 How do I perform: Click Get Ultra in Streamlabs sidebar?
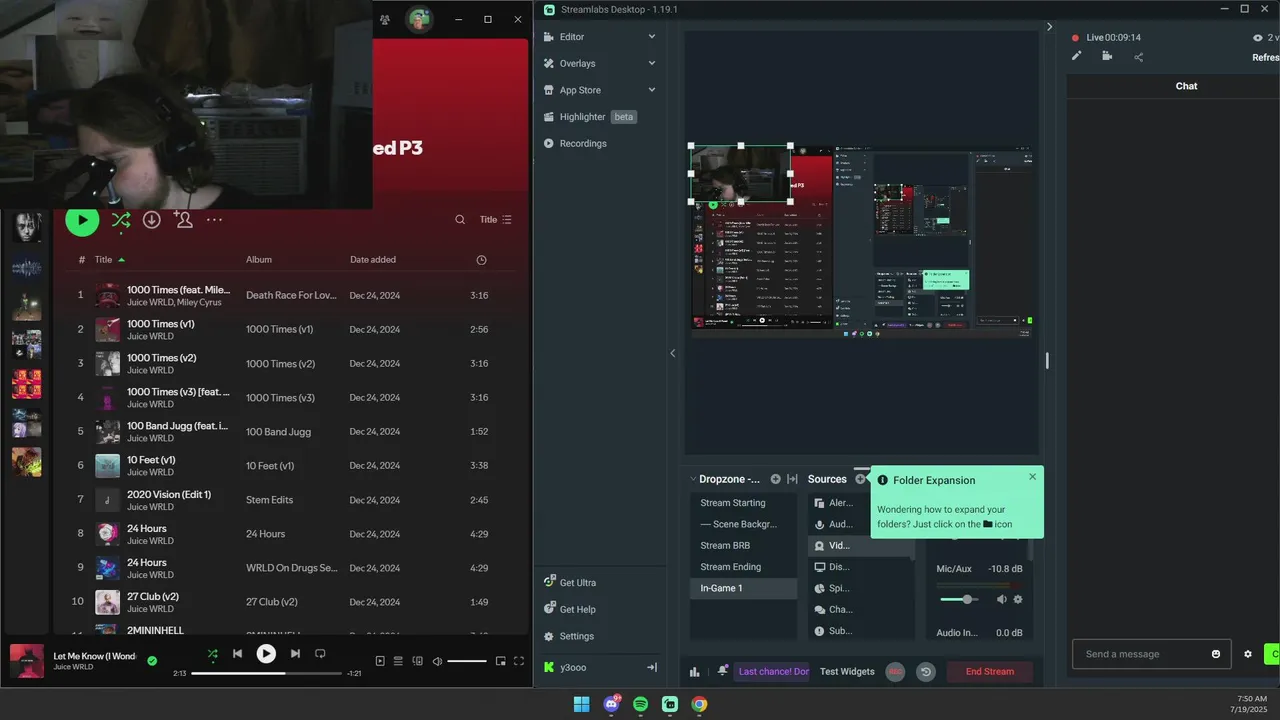pos(570,583)
